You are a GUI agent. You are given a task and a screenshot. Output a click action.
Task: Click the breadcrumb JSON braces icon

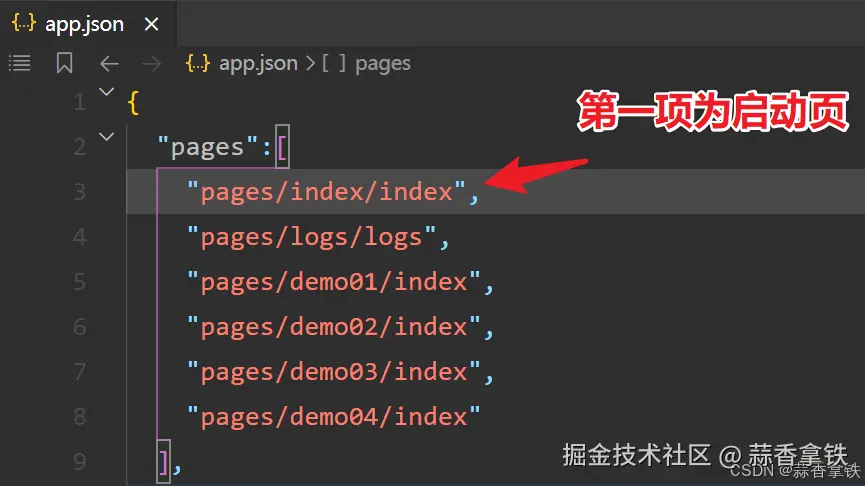[198, 63]
